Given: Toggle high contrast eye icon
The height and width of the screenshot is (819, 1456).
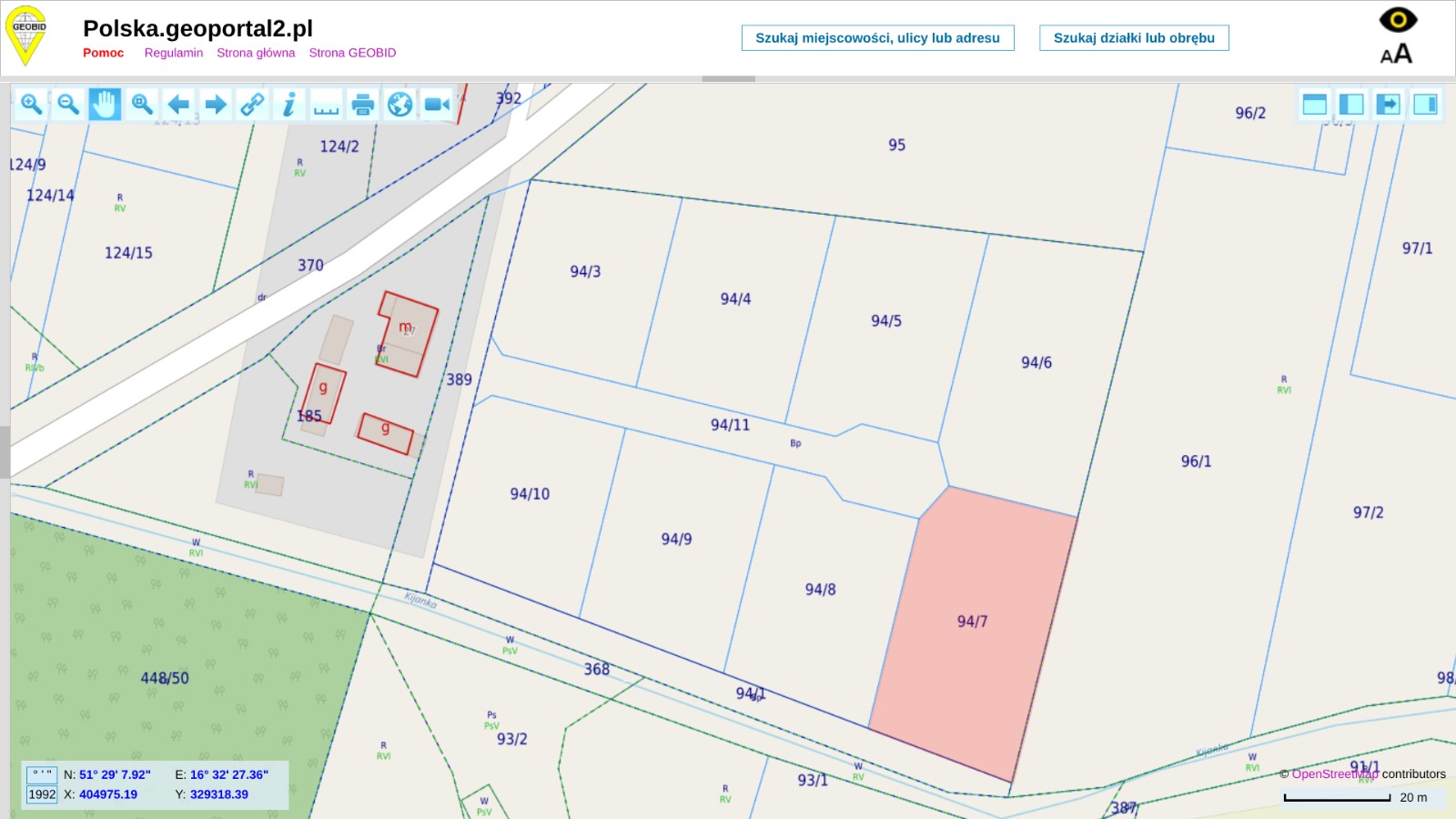Looking at the screenshot, I should (x=1398, y=19).
